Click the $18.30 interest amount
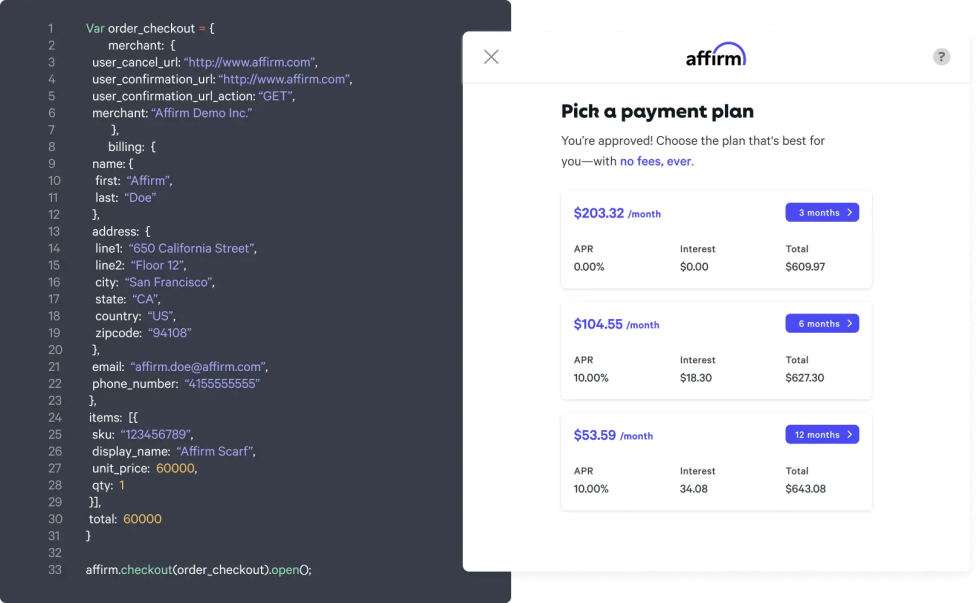This screenshot has width=980, height=603. tap(697, 378)
